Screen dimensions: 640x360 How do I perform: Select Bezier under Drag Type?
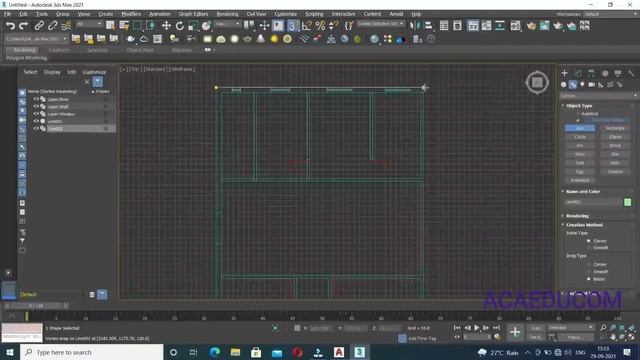(x=589, y=279)
